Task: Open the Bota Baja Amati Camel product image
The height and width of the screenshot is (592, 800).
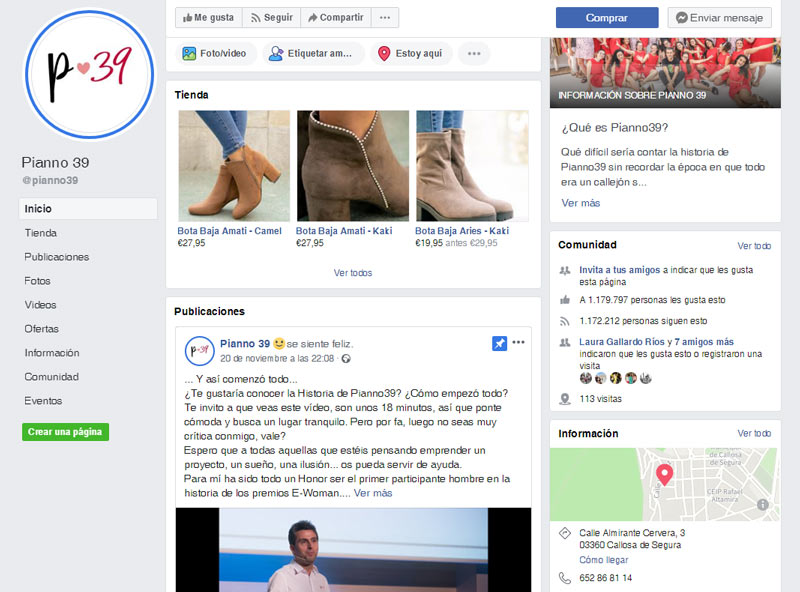Action: [231, 165]
